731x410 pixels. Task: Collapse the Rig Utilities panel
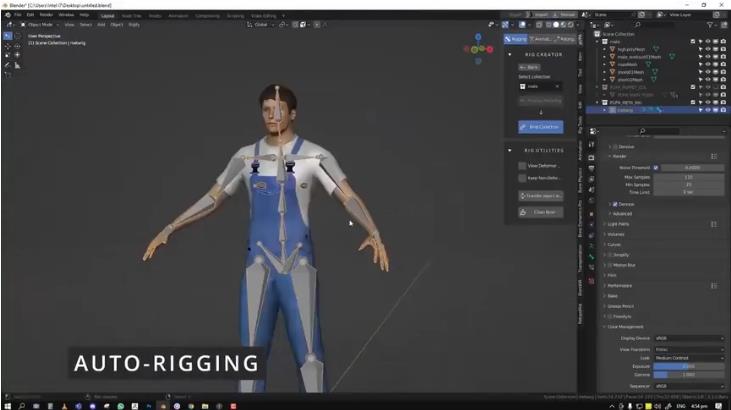(510, 151)
